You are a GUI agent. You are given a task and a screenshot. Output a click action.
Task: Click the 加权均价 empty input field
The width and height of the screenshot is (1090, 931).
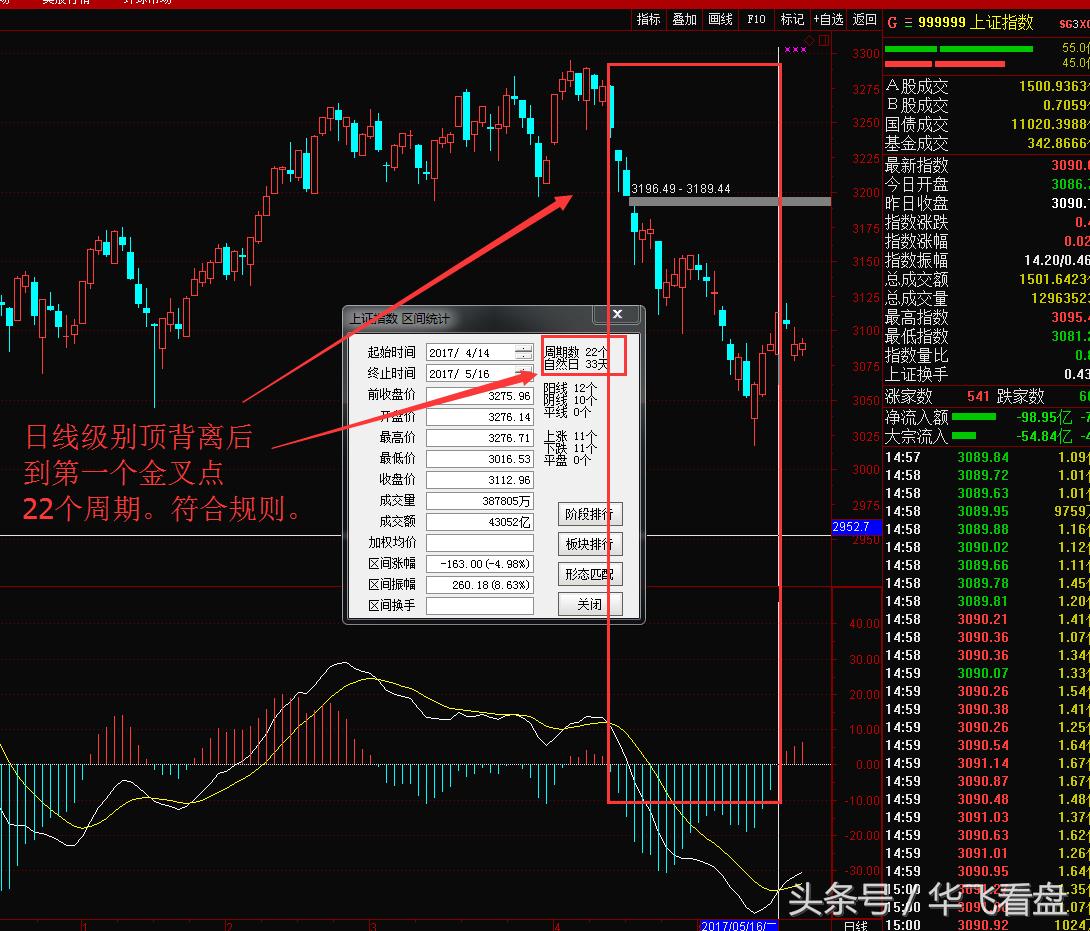coord(480,541)
